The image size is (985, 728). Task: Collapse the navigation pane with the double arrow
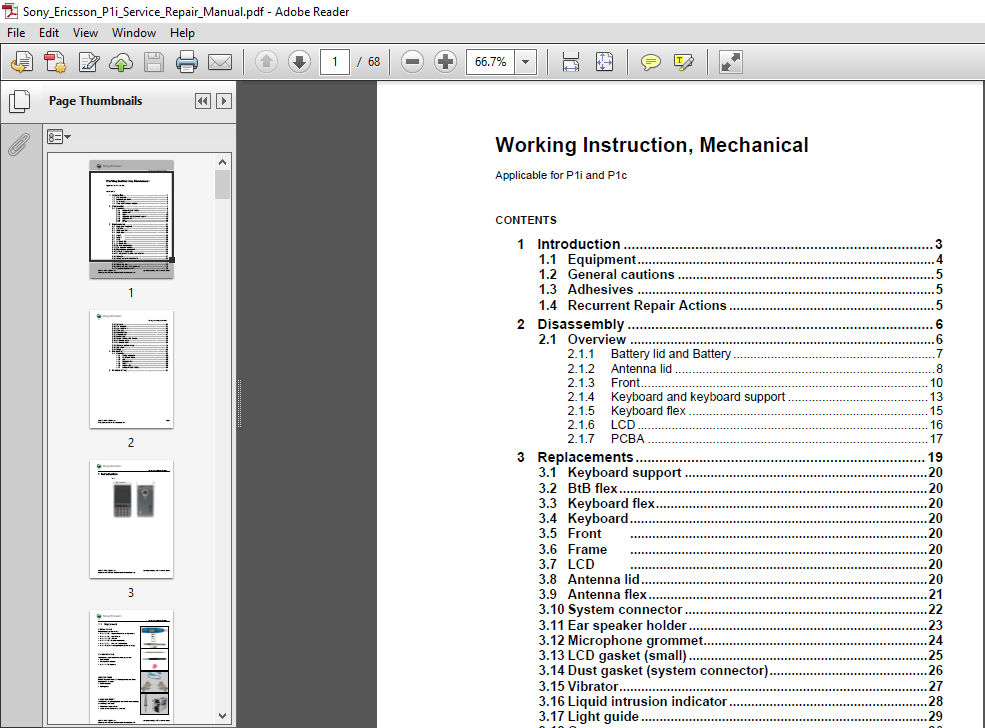point(202,101)
